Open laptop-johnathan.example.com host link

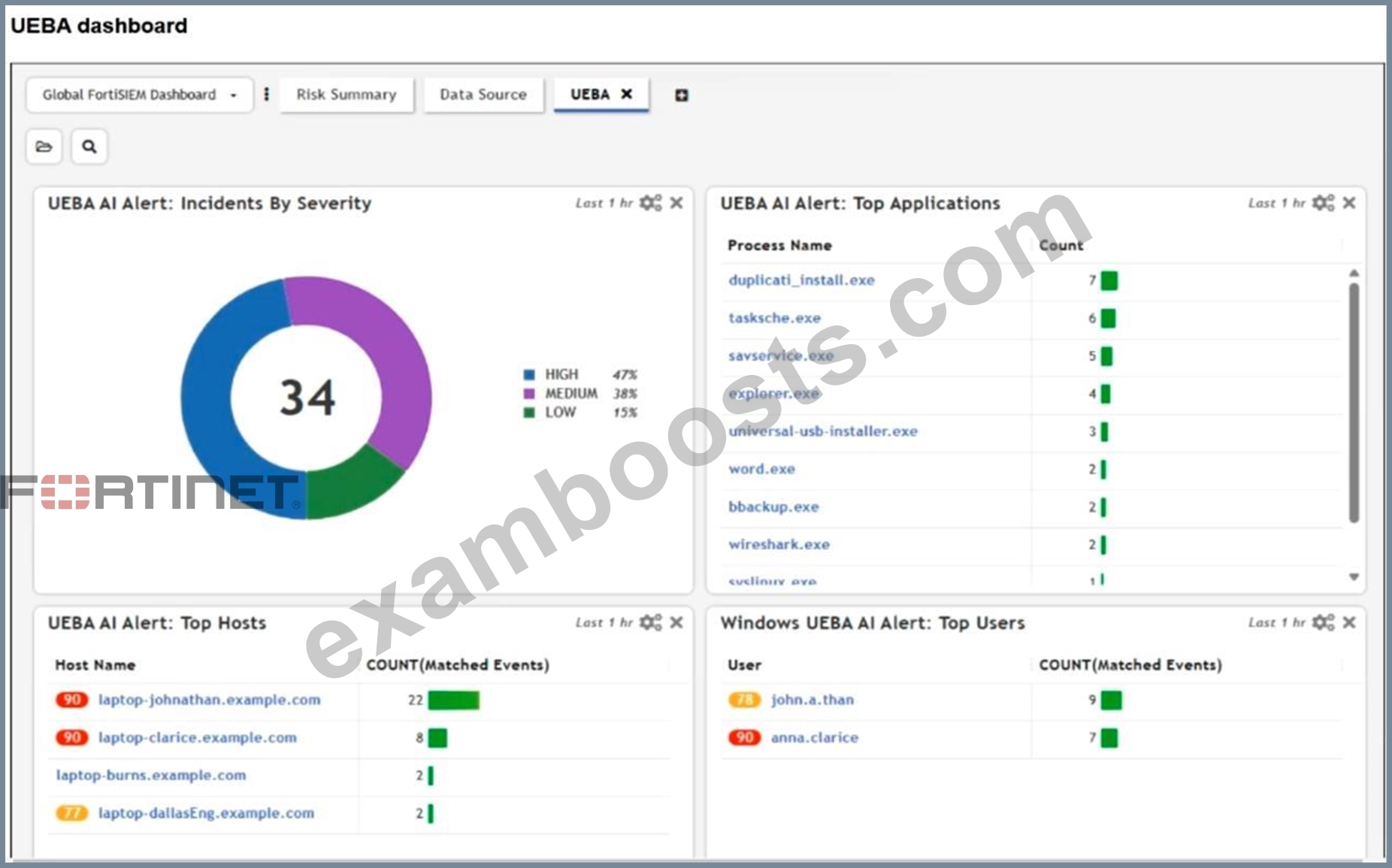(210, 700)
